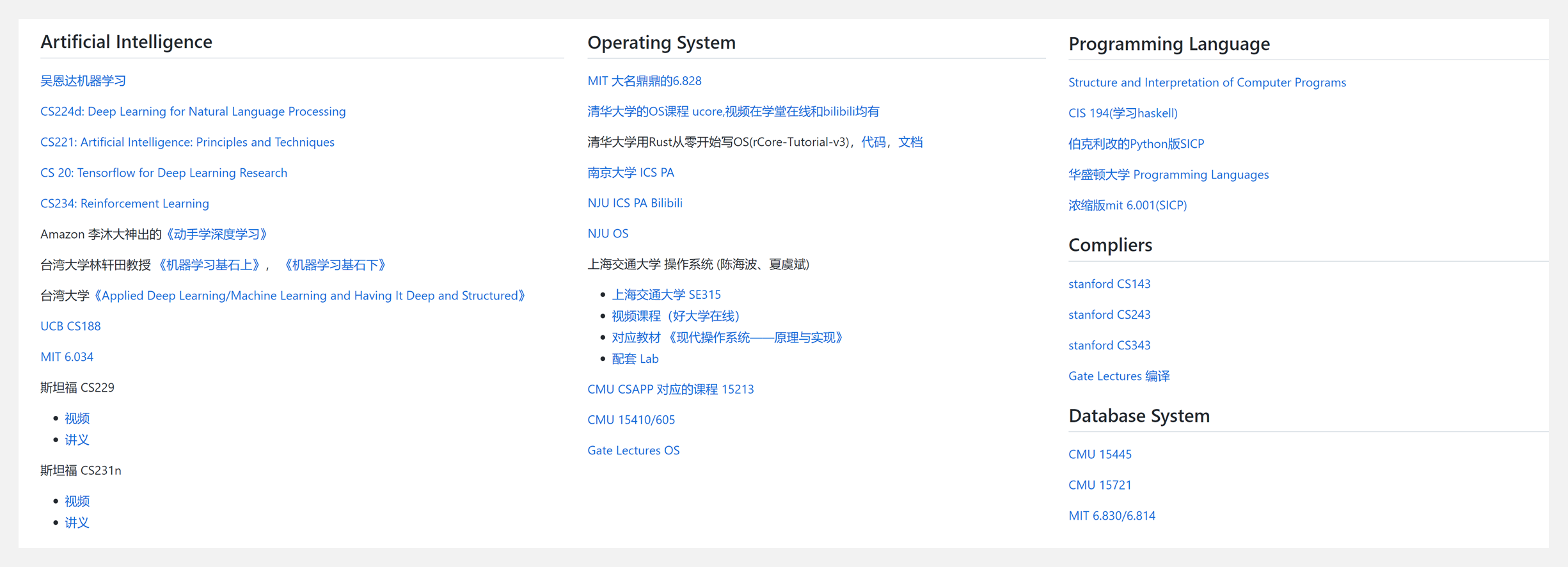
Task: Click the 斯坦福 CS229 text
Action: point(77,388)
